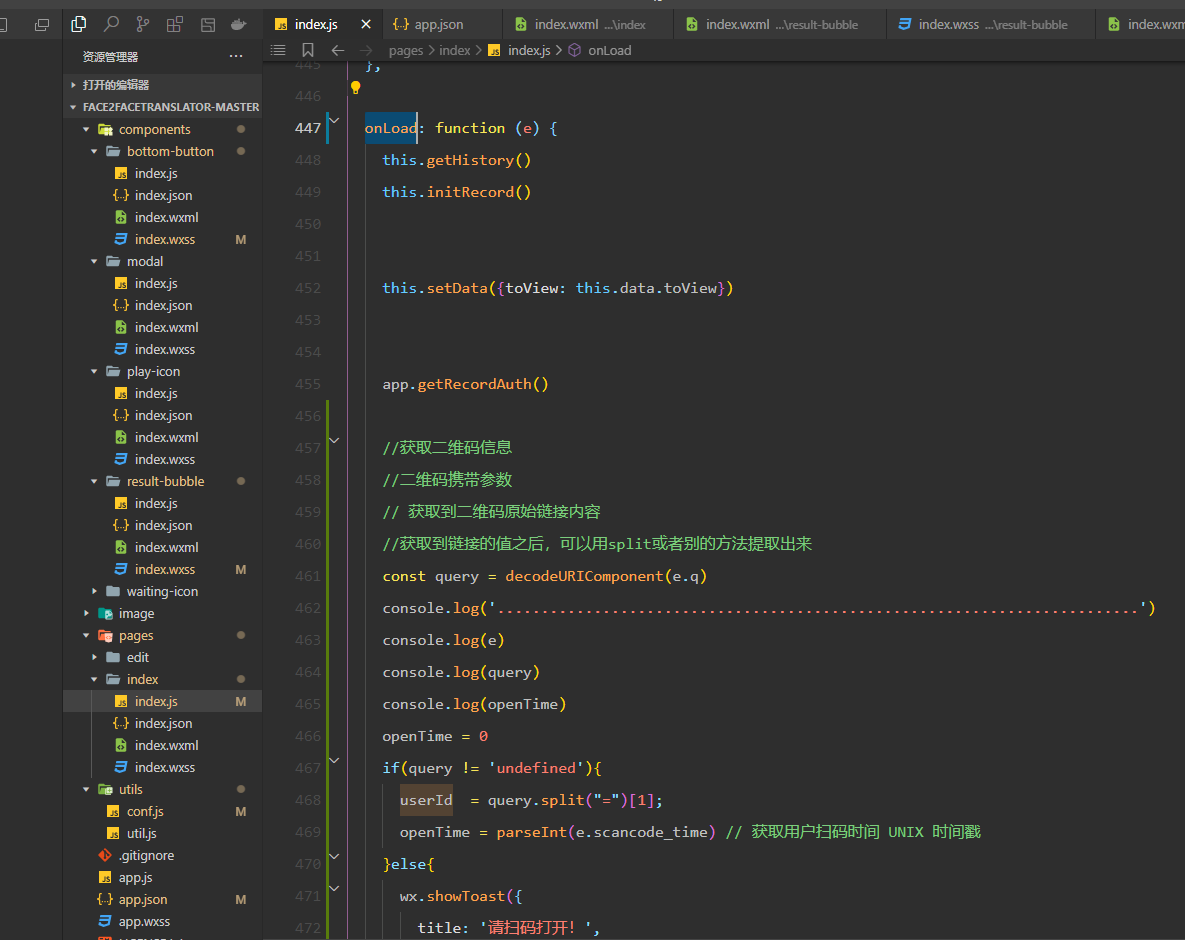Viewport: 1185px width, 940px height.
Task: Click the onLoad breadcrumb symbol
Action: coord(609,50)
